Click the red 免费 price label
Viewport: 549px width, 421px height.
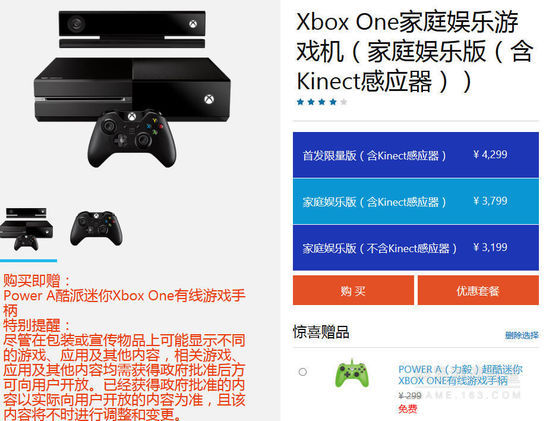coord(408,409)
